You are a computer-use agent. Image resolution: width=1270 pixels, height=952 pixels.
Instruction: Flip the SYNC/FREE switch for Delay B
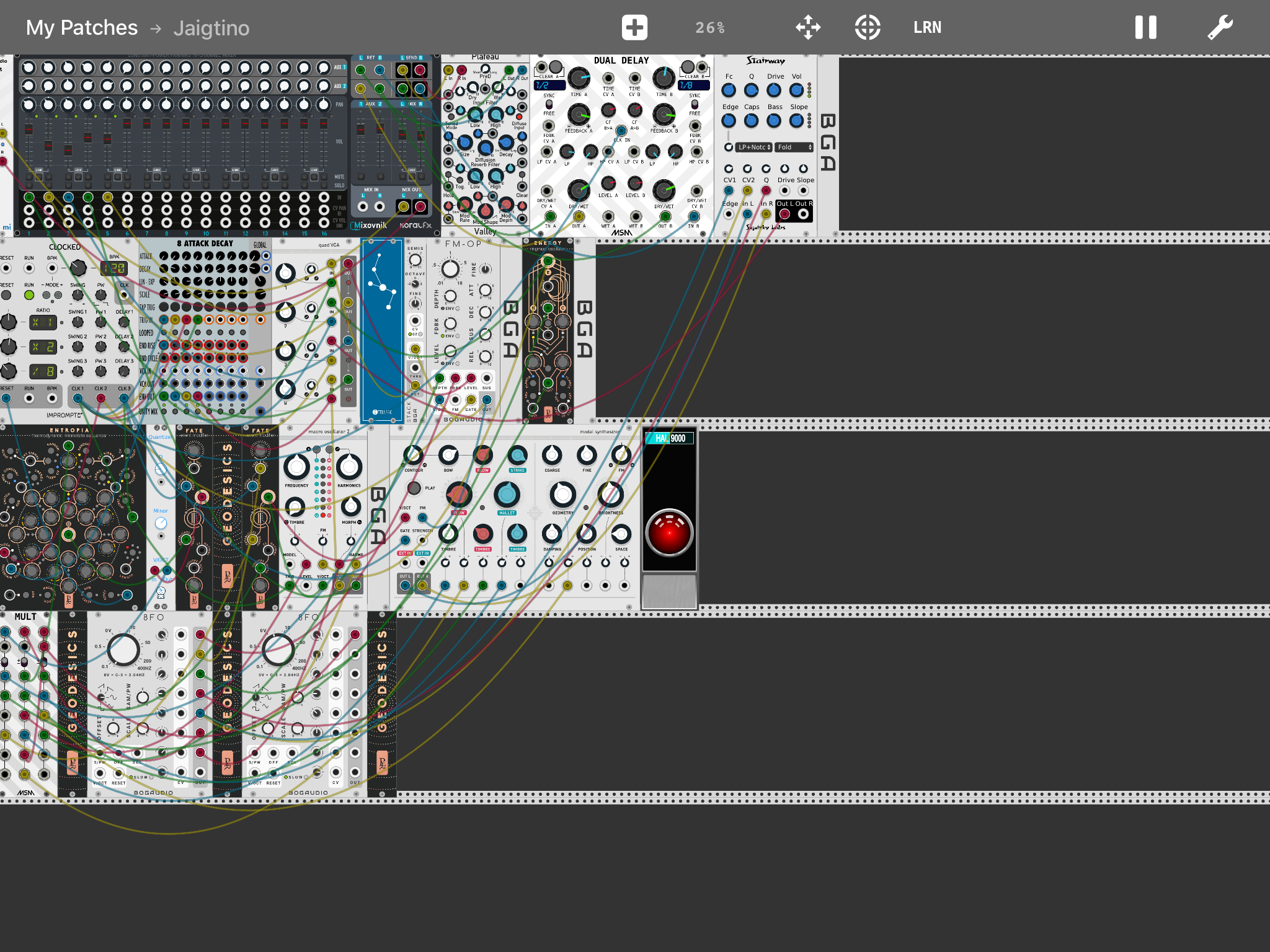coord(695,104)
